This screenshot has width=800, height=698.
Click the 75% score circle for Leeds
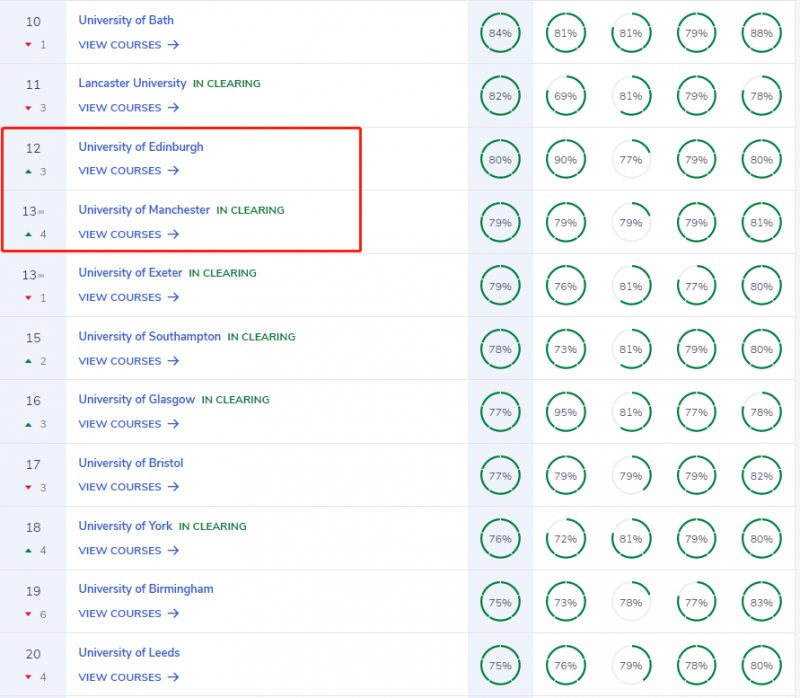point(500,666)
